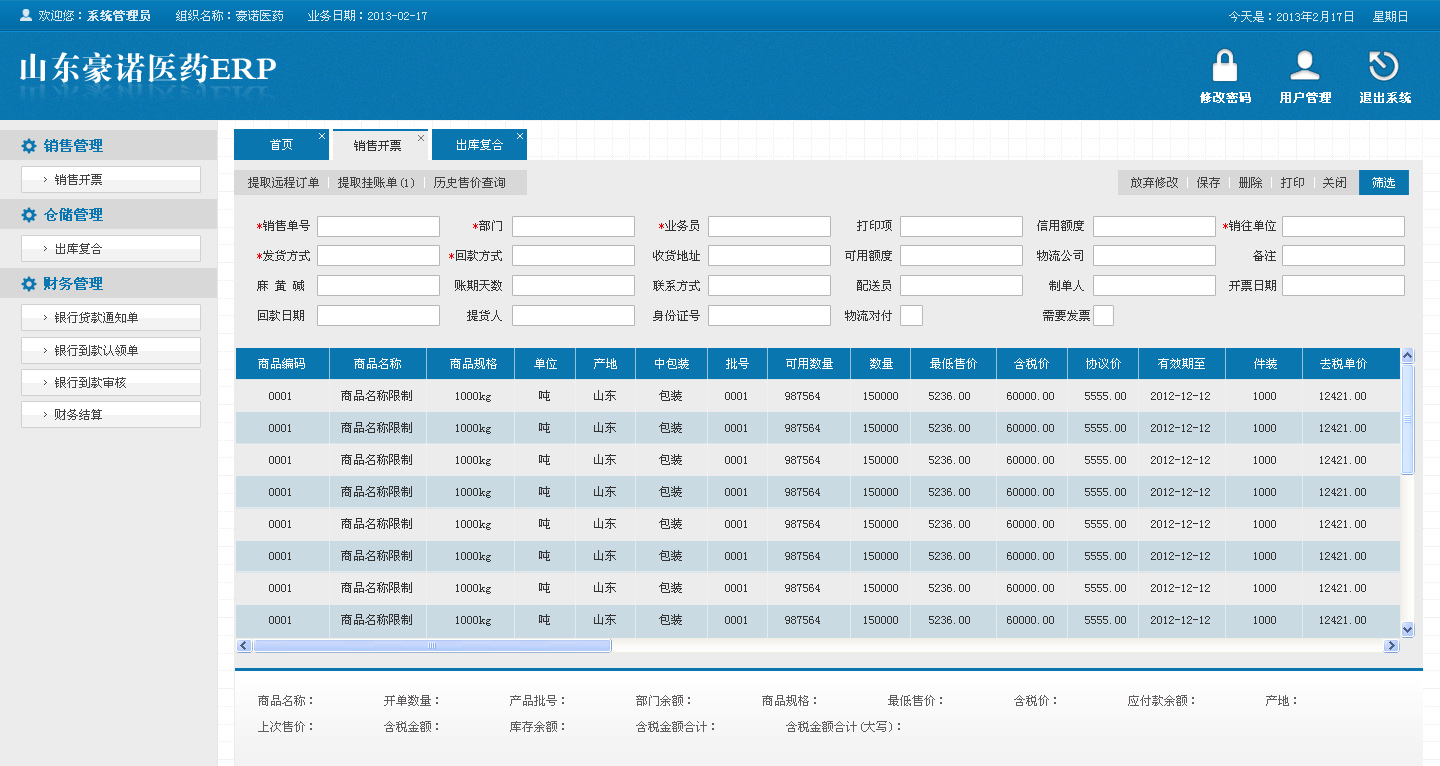Open 银行贷款通知单 in sidebar

coord(111,318)
